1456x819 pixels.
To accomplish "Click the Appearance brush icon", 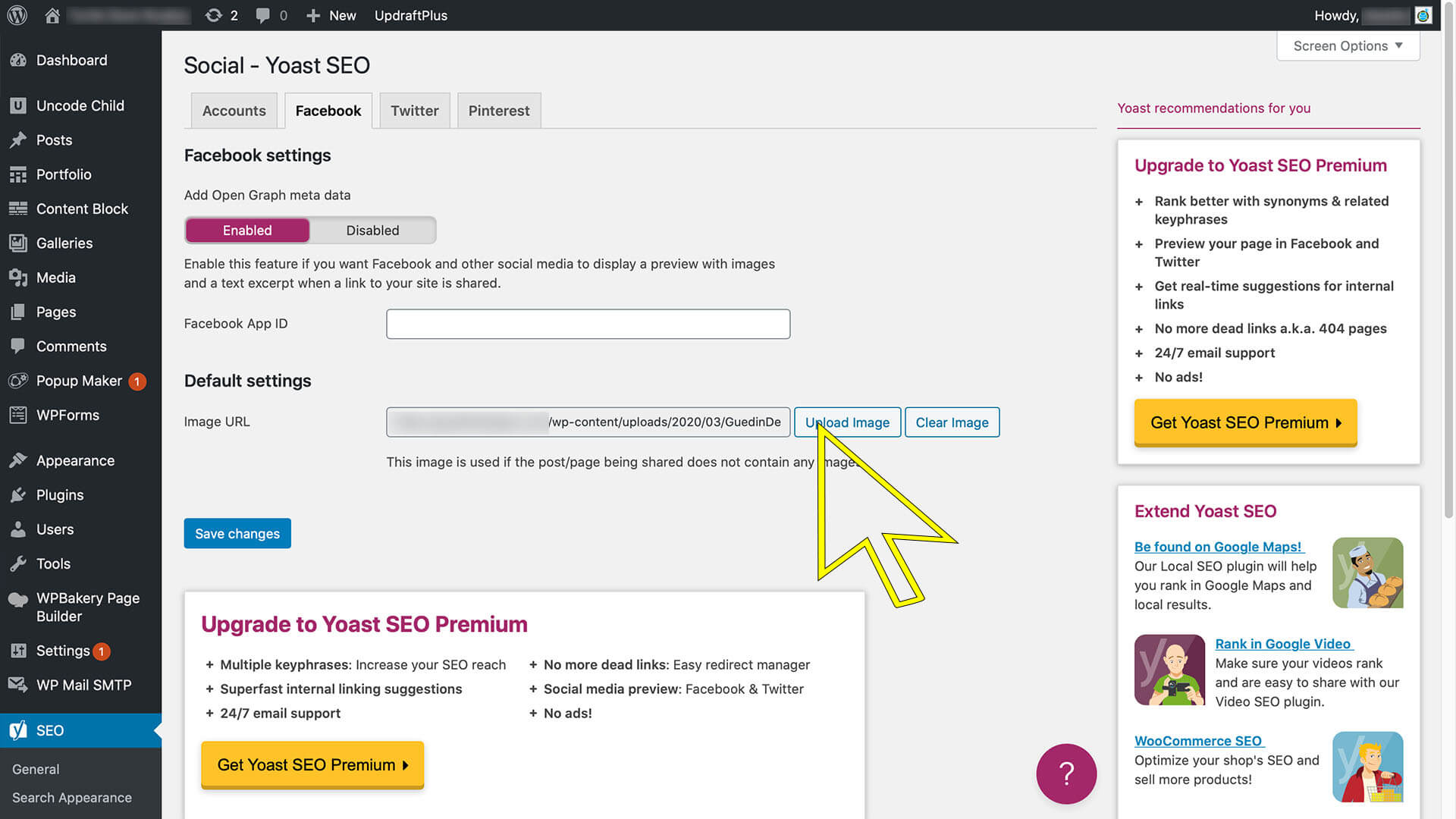I will click(18, 460).
